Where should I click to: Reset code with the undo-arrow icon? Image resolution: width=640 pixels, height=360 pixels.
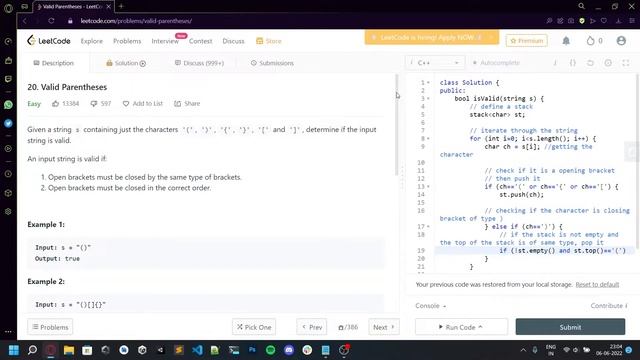[590, 63]
